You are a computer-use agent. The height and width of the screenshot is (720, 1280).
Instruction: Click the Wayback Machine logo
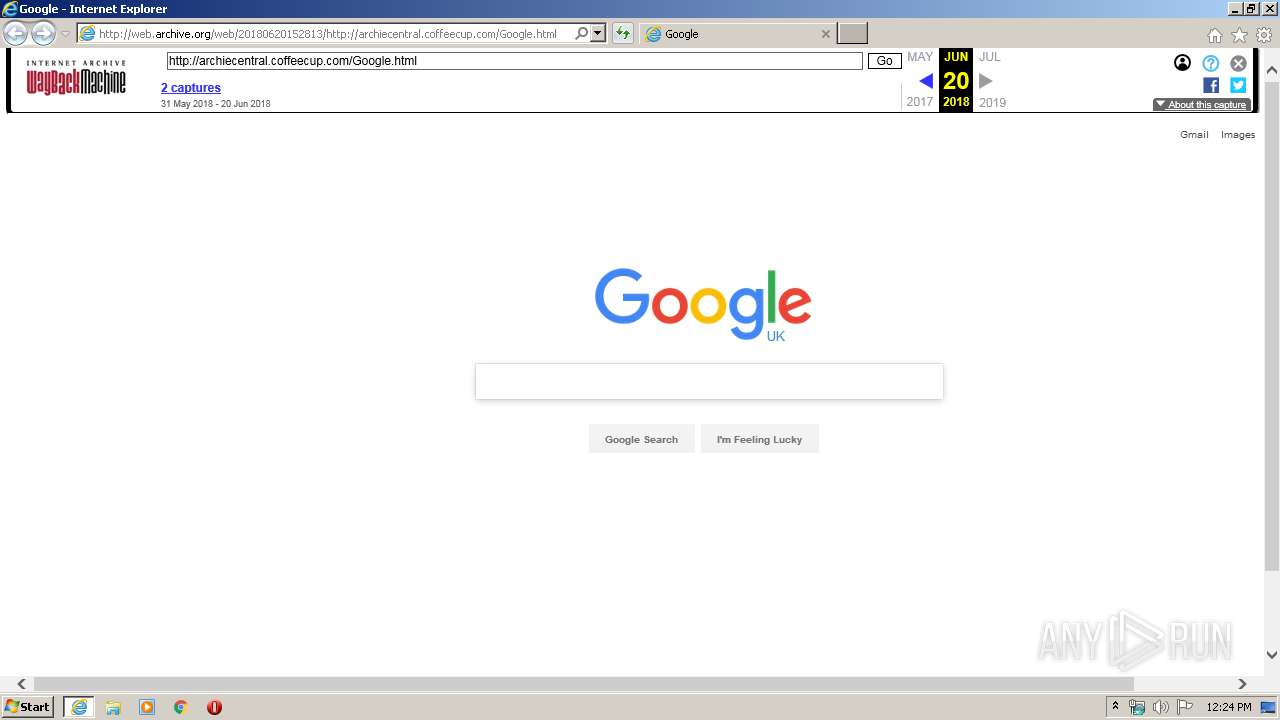tap(76, 78)
